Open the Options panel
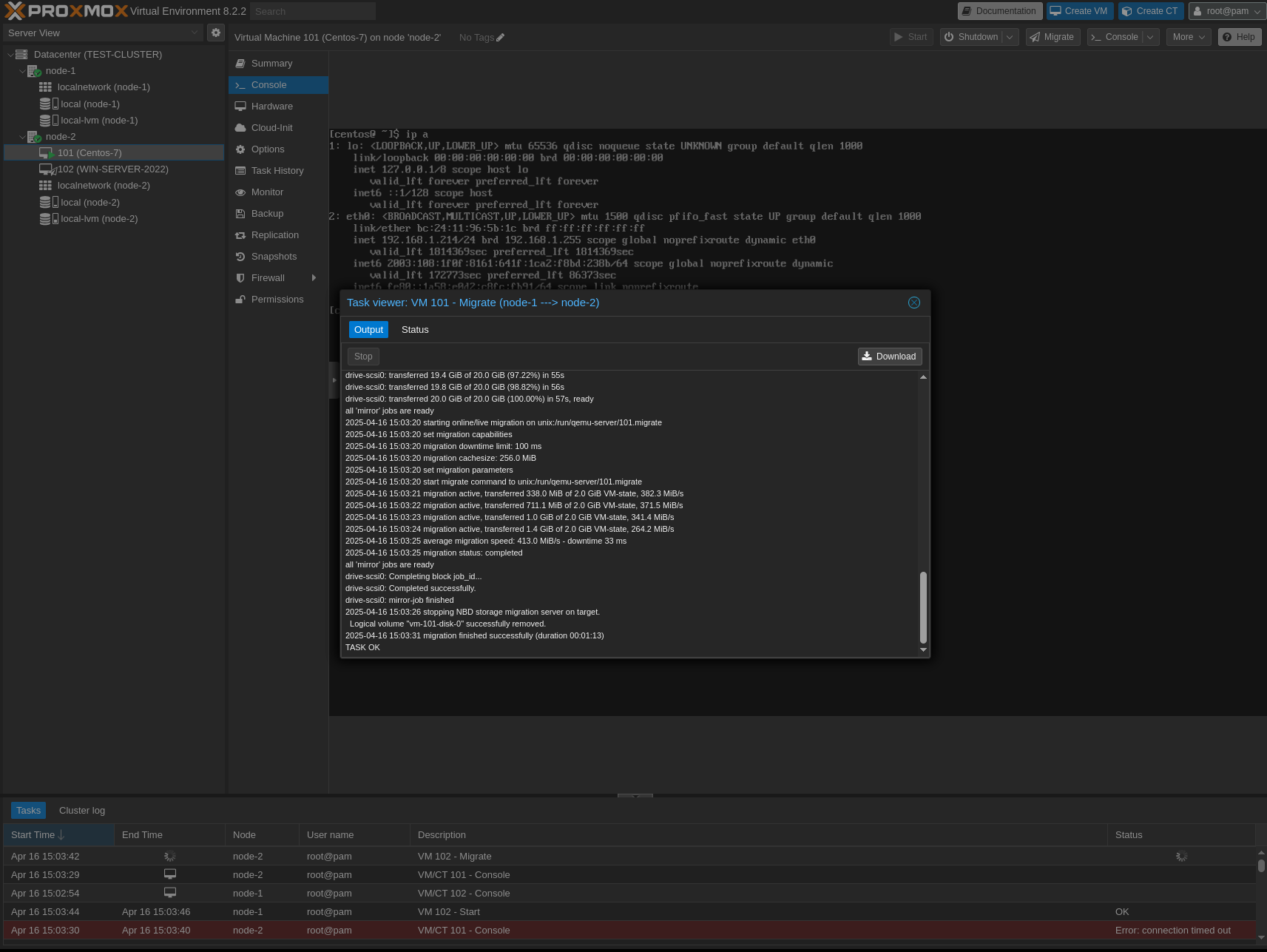Screen dimensions: 1267x952 [x=268, y=149]
